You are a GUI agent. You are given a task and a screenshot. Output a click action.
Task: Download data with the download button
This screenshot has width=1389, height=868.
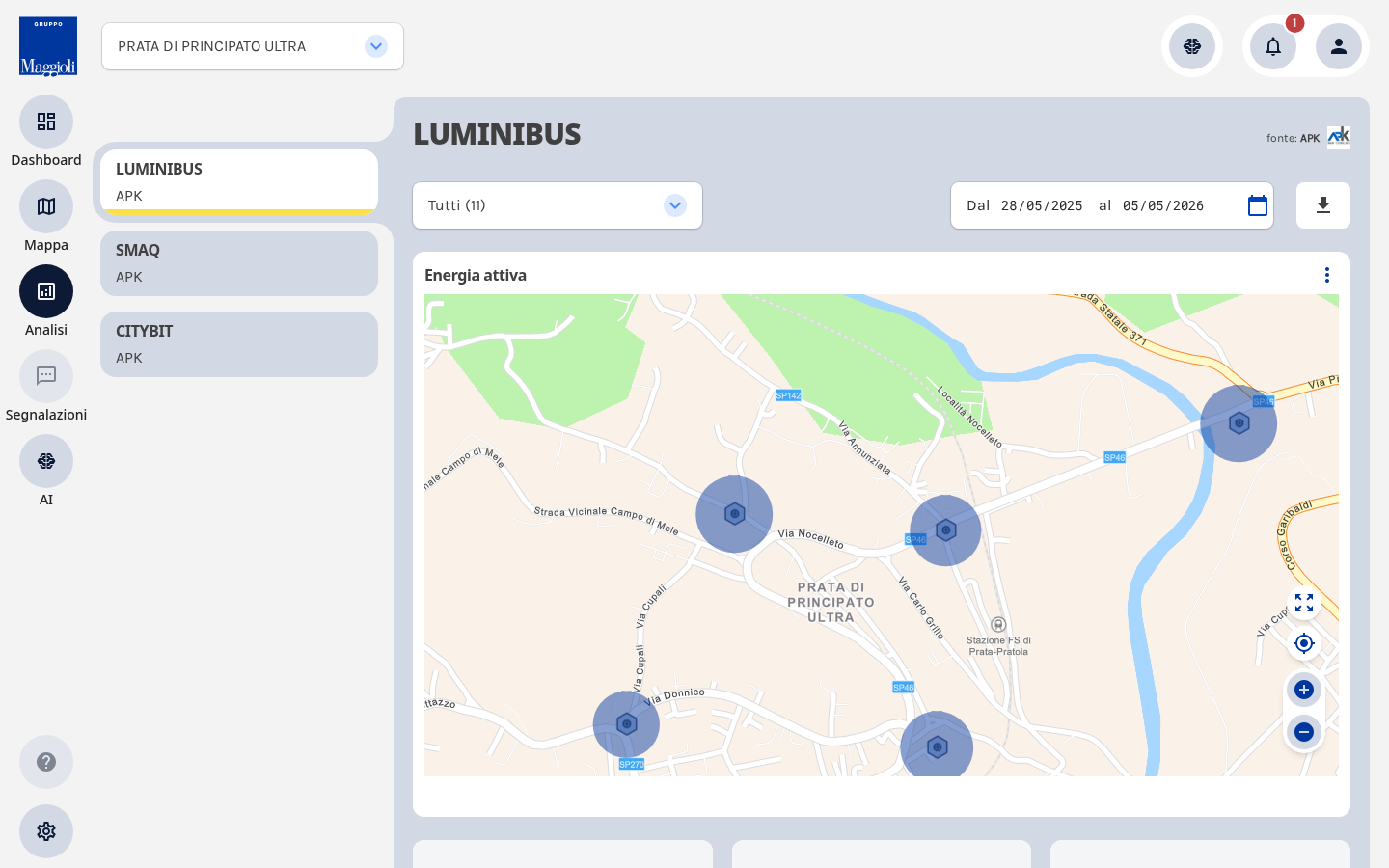click(x=1323, y=205)
